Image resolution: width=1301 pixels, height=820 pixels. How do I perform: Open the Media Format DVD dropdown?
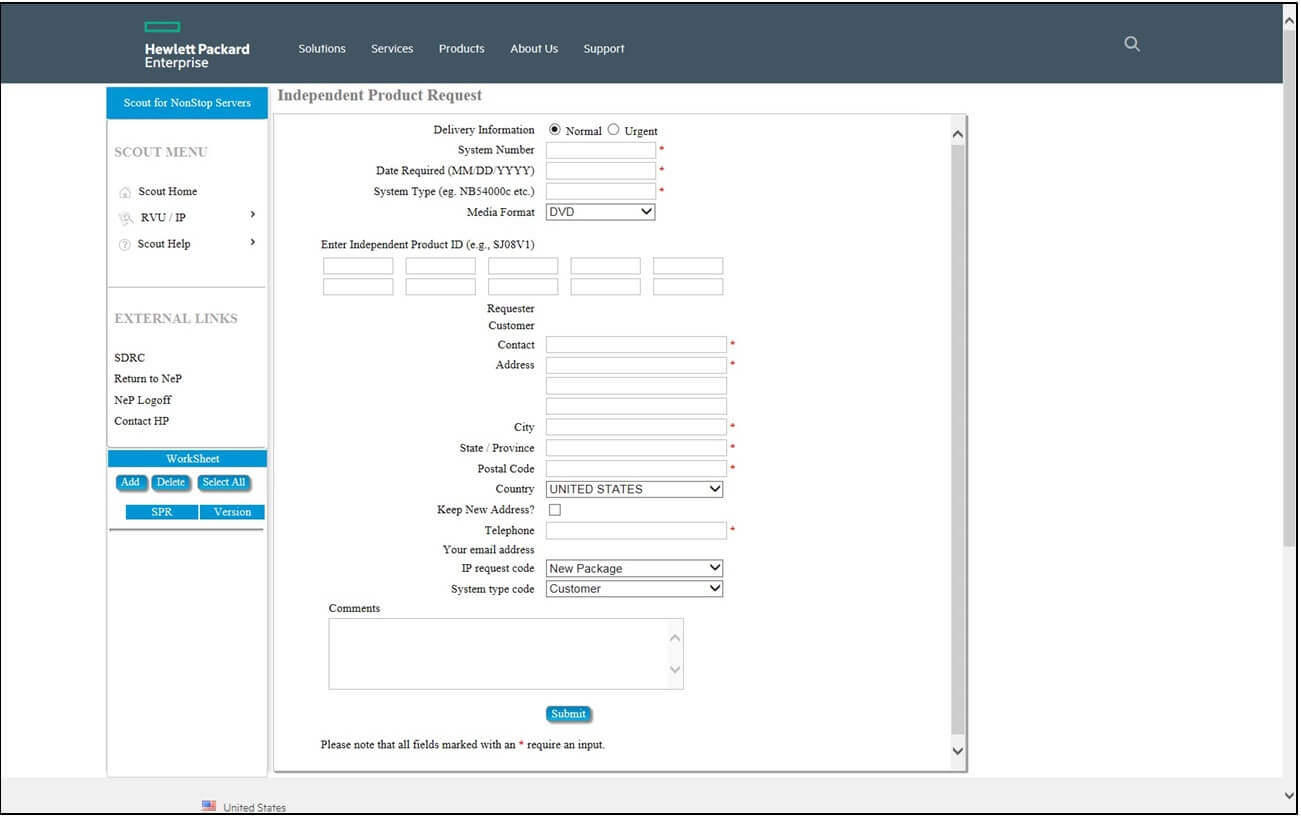point(600,212)
